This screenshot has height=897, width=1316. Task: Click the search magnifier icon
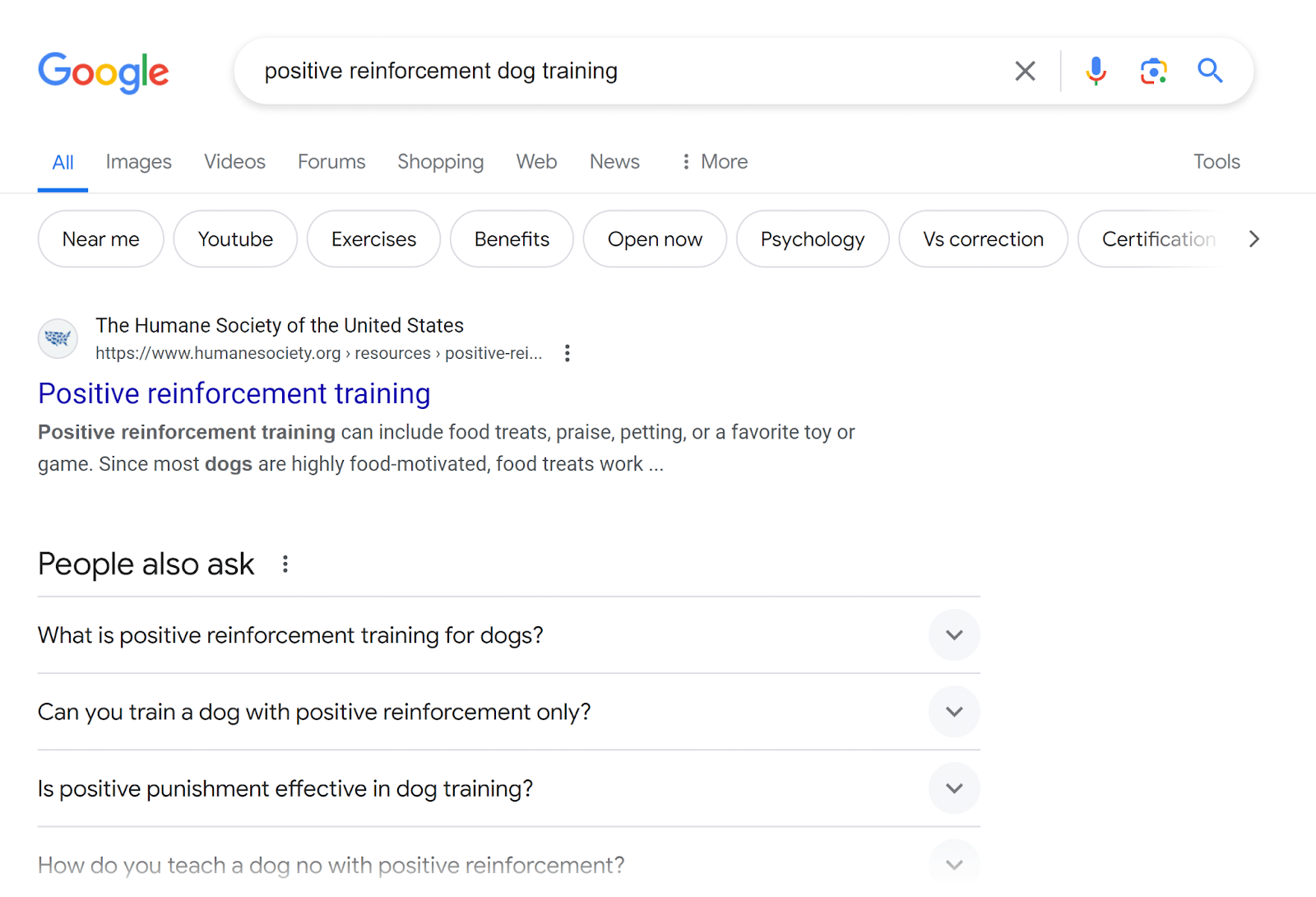[x=1210, y=71]
